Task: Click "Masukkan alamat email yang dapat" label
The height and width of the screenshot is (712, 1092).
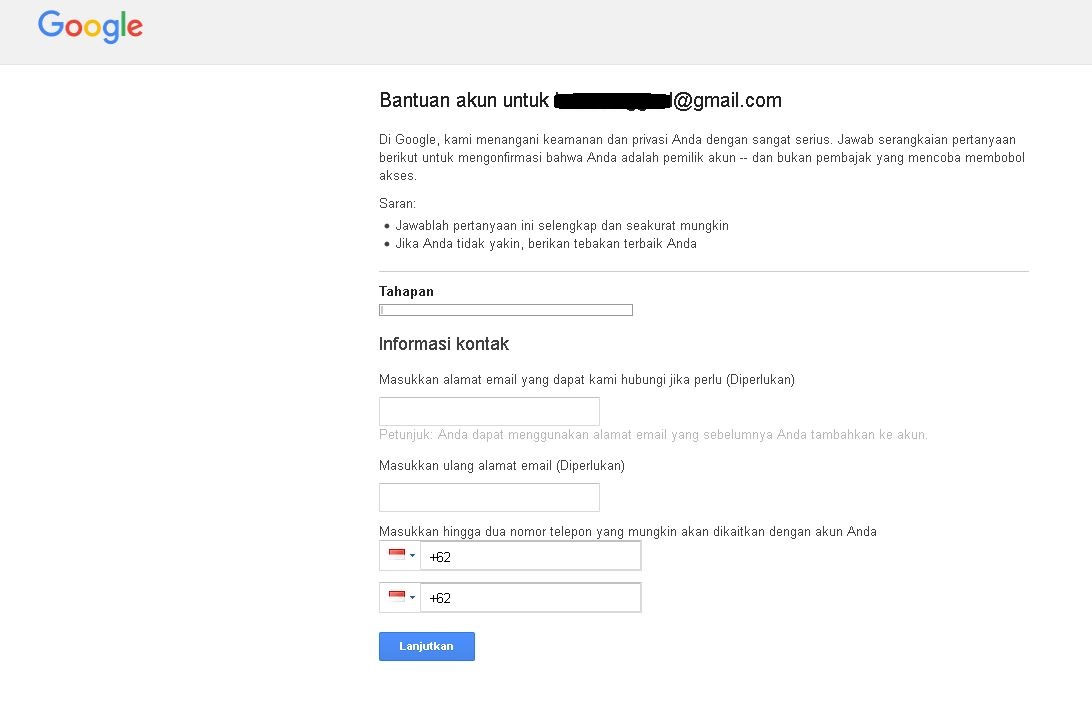Action: pos(586,380)
